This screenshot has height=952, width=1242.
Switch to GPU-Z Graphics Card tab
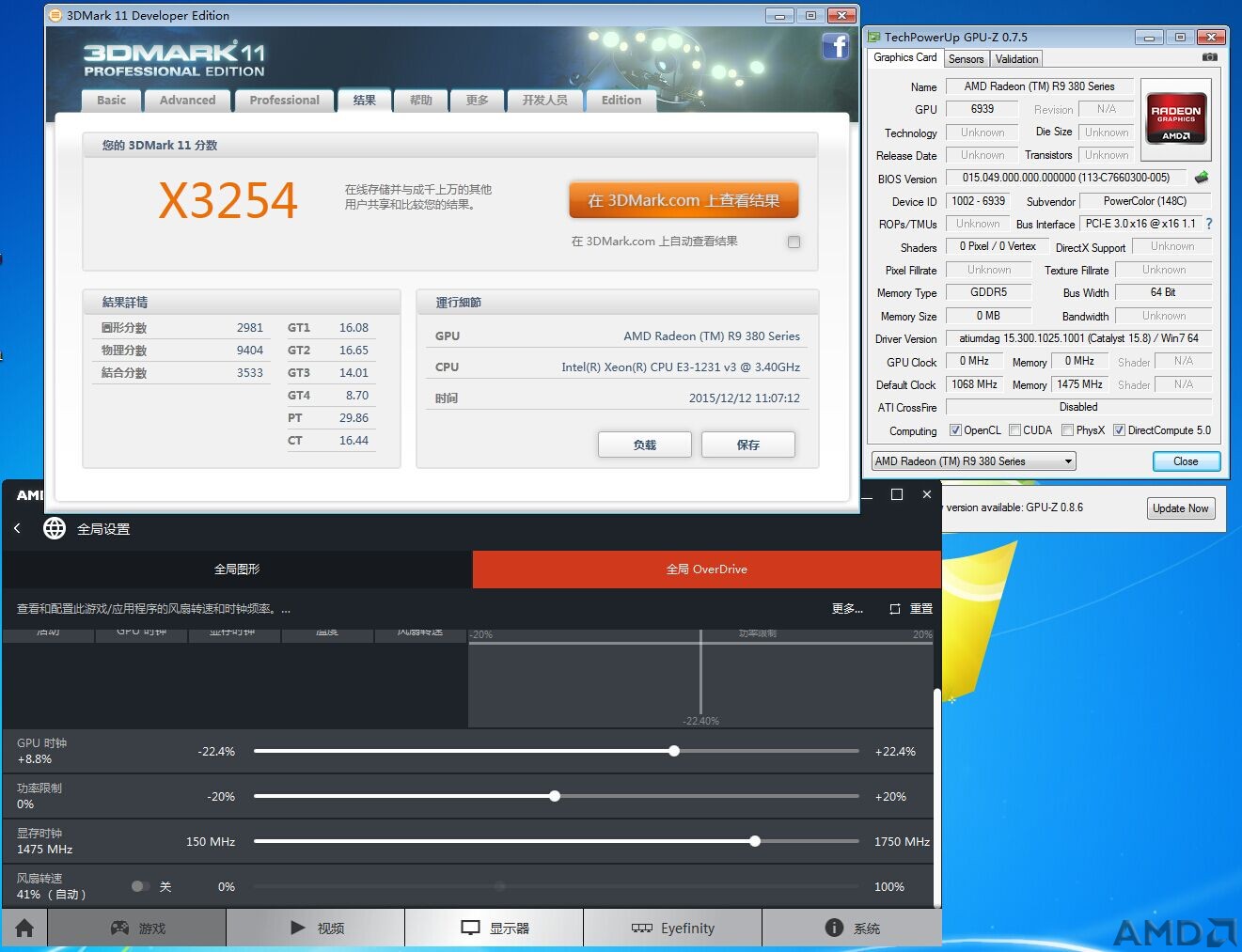click(904, 57)
